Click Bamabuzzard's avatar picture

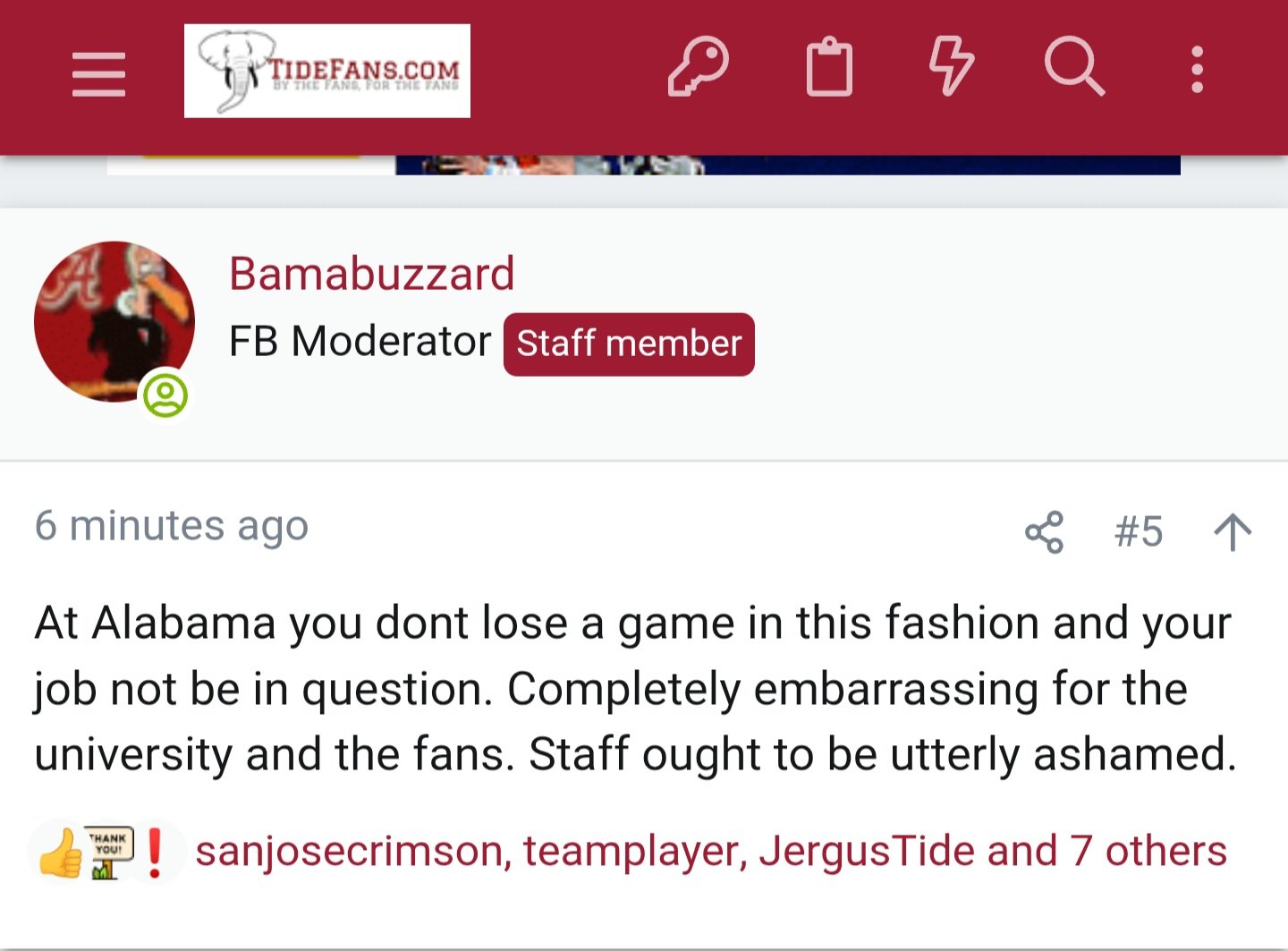point(114,322)
